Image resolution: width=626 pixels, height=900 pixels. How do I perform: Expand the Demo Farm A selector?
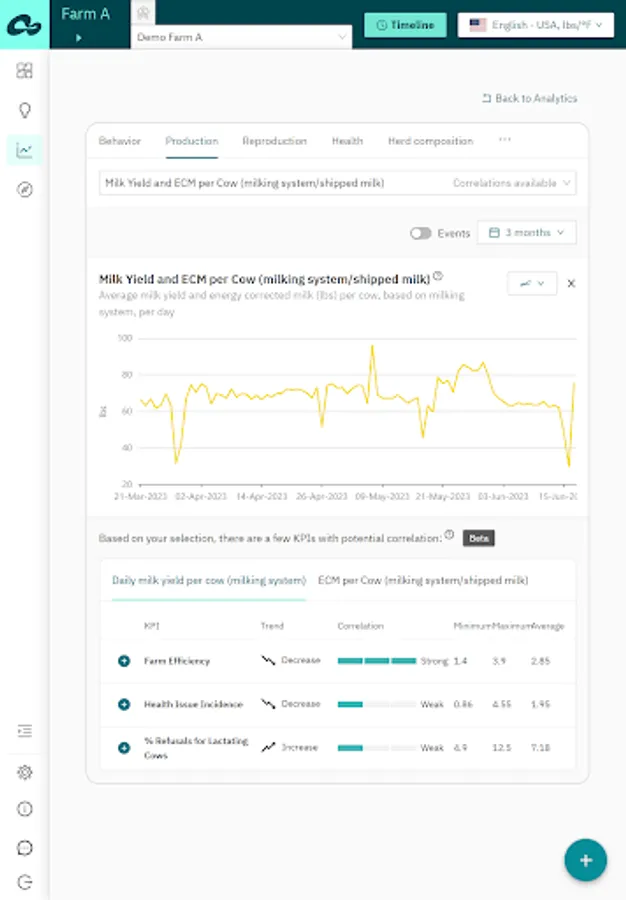[x=242, y=37]
